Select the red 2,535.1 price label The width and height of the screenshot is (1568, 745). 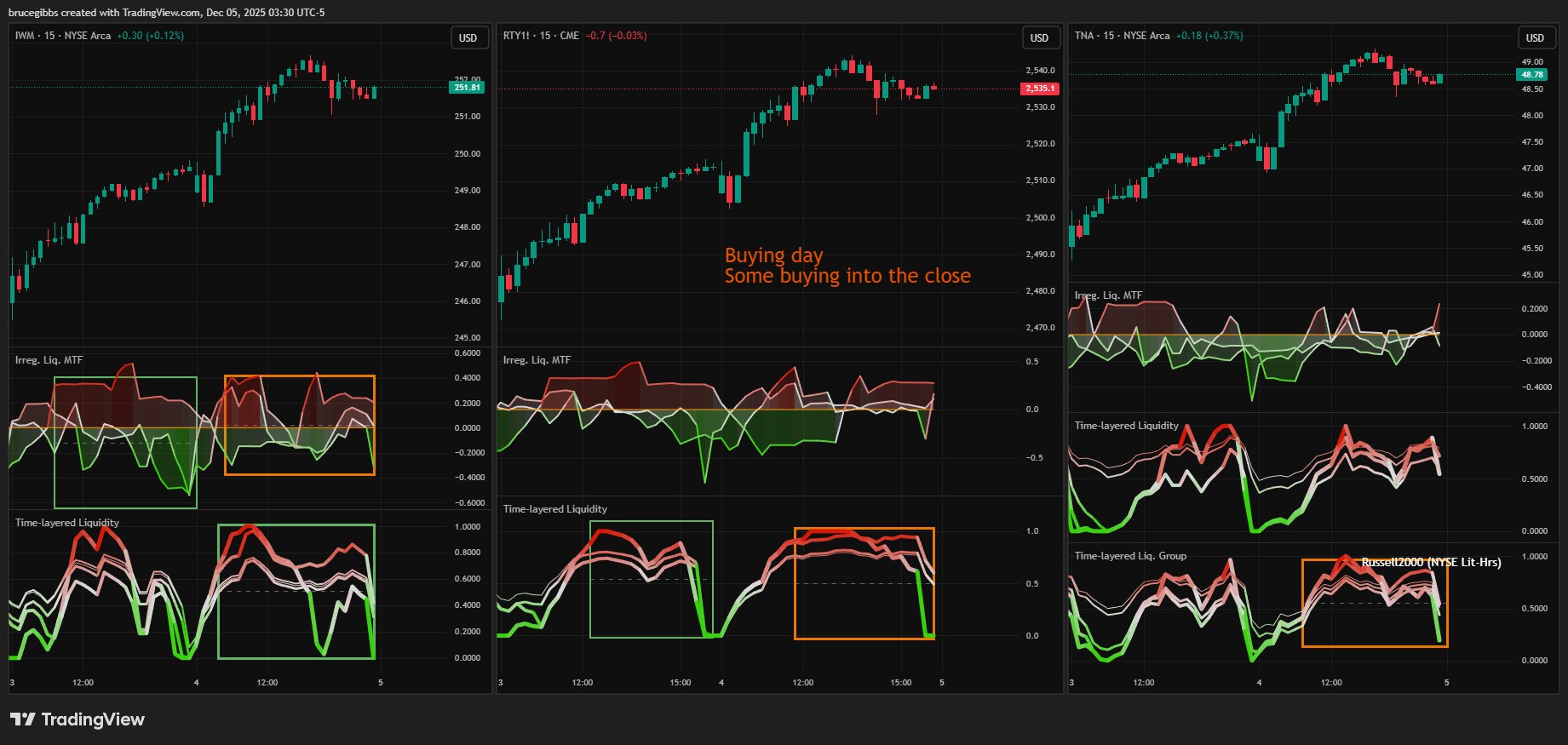coord(1039,89)
